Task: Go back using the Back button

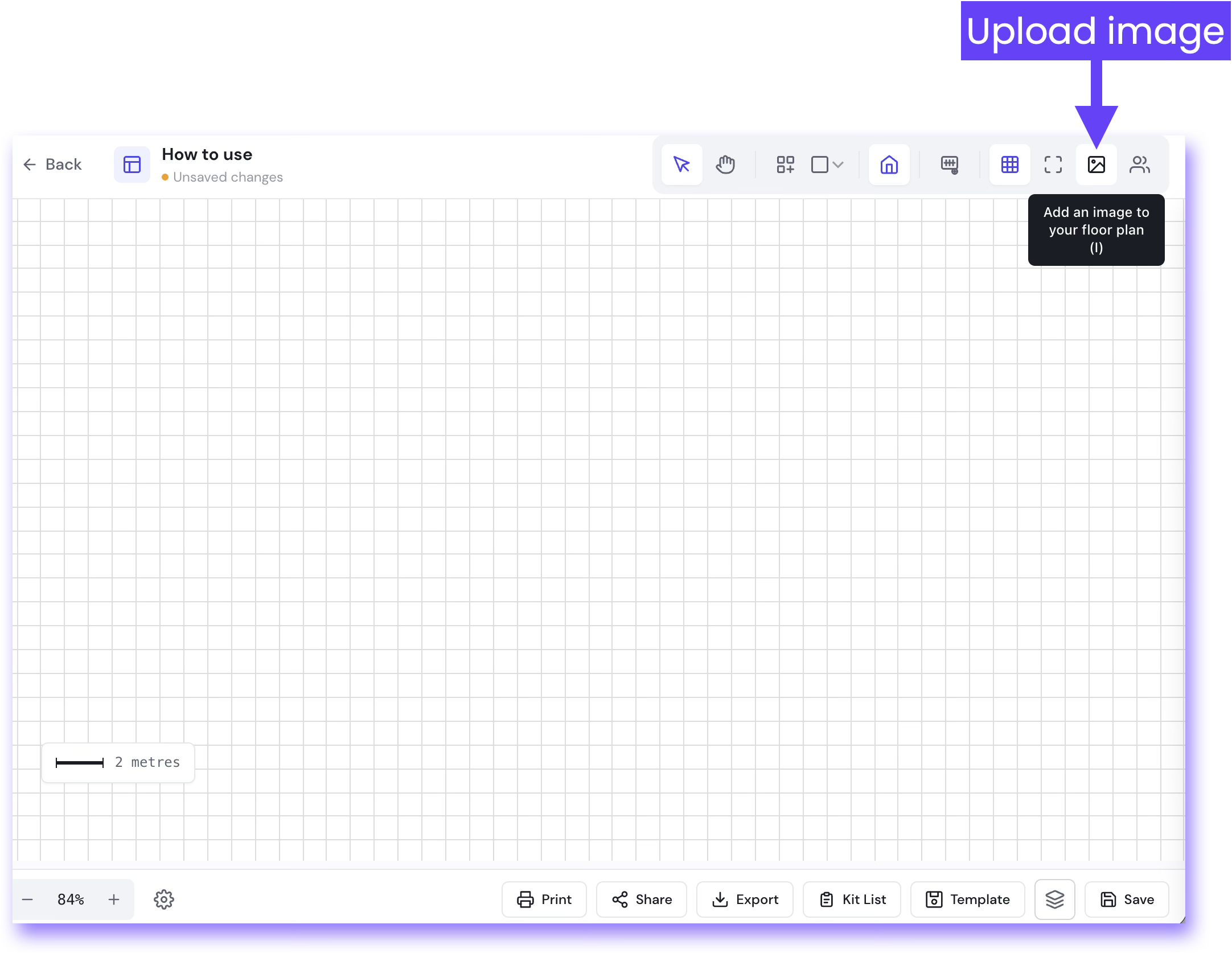Action: 52,165
